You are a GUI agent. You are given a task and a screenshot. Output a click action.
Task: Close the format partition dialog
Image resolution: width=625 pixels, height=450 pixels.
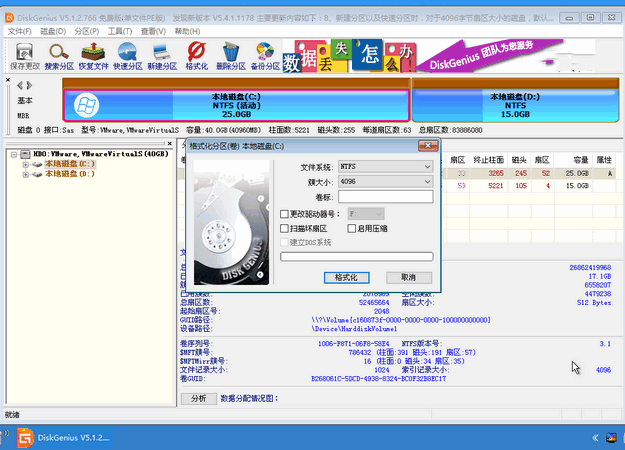[428, 146]
